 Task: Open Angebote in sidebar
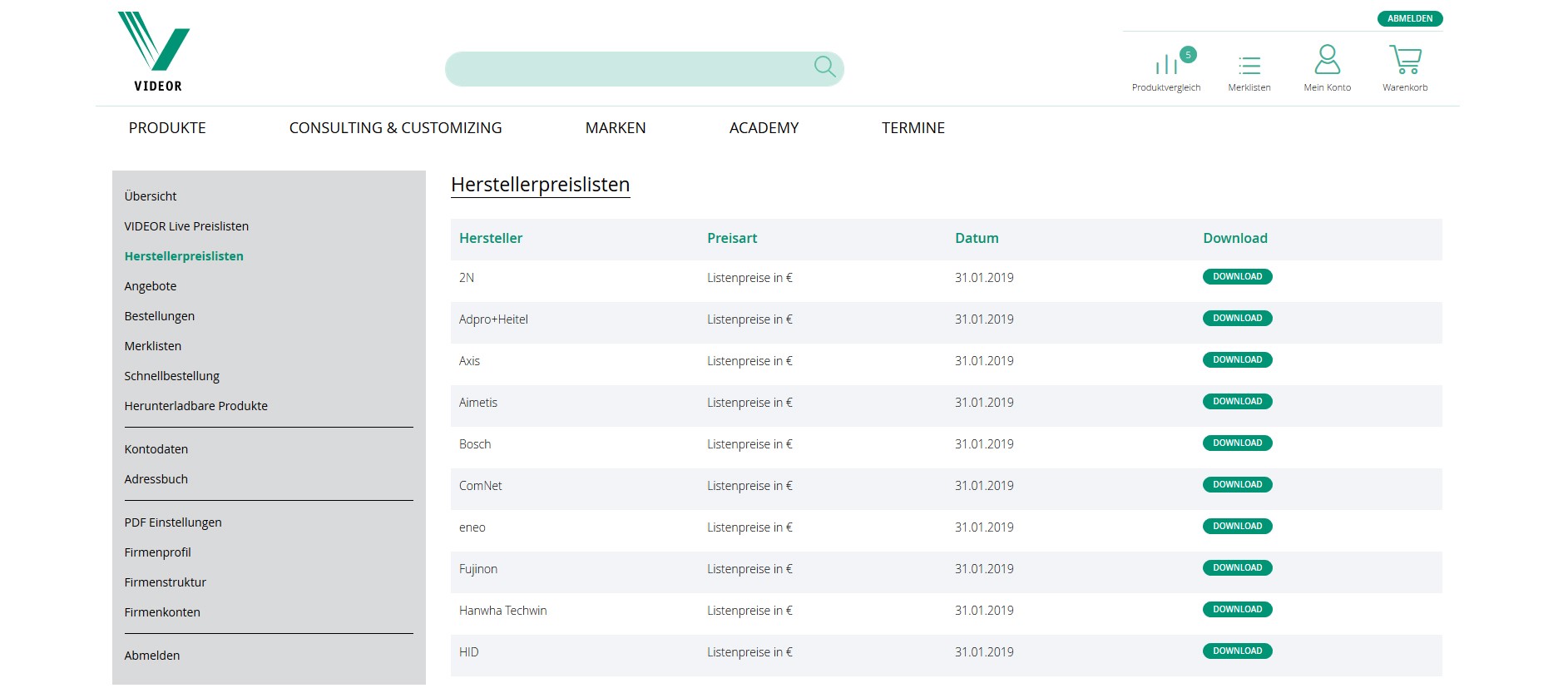click(x=151, y=286)
